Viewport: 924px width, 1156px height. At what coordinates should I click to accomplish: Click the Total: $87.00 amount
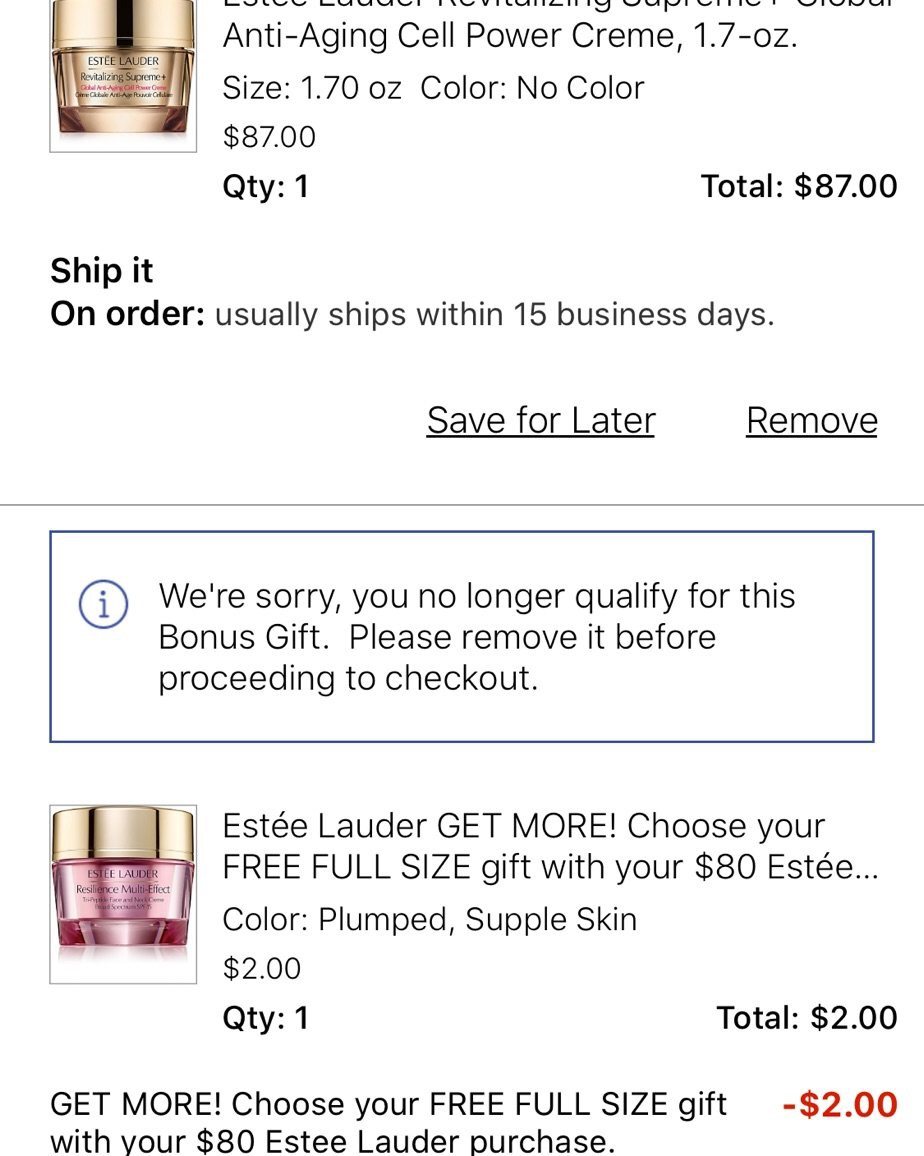pyautogui.click(x=799, y=186)
